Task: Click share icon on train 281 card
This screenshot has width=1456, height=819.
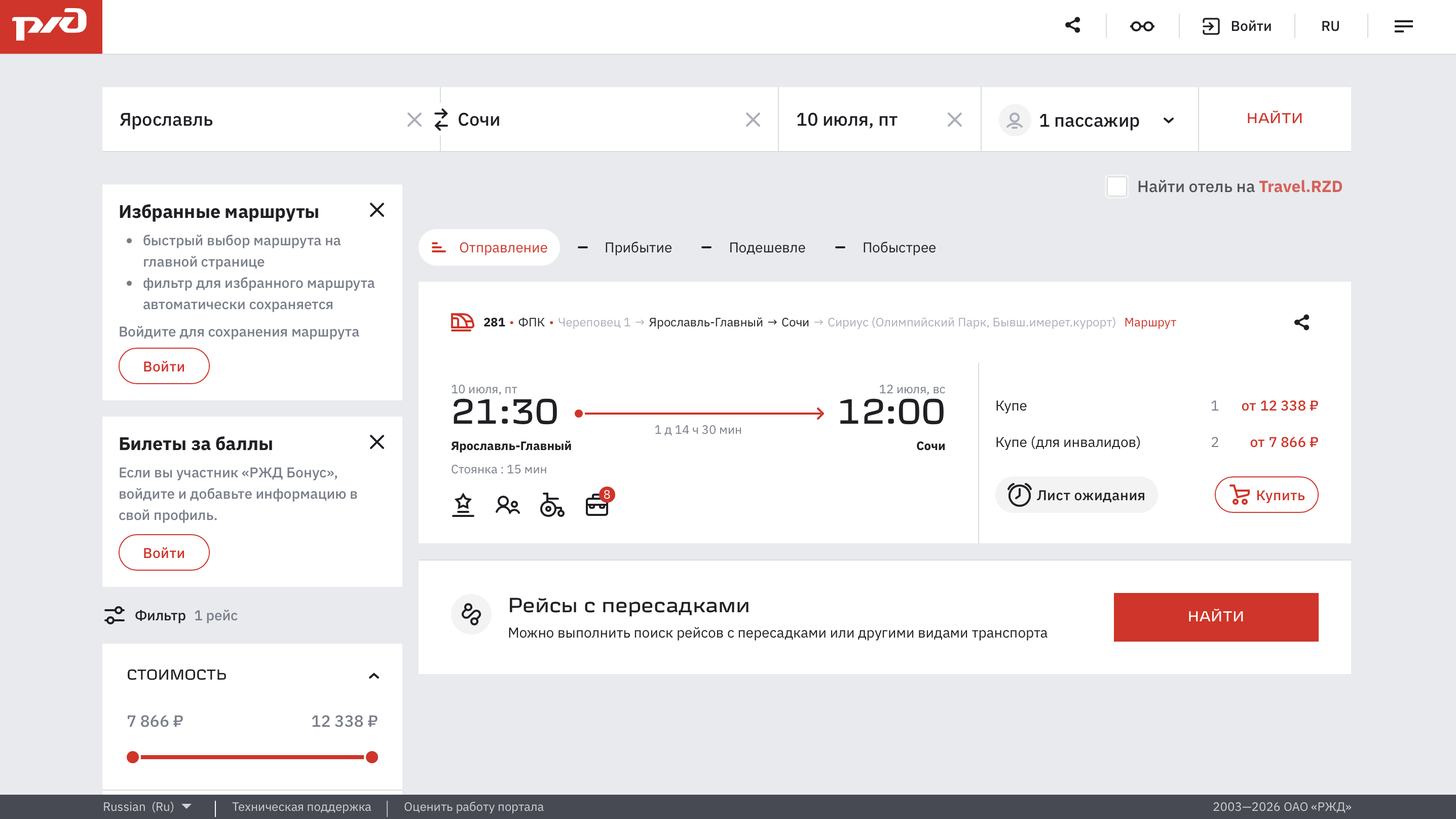Action: [x=1301, y=322]
